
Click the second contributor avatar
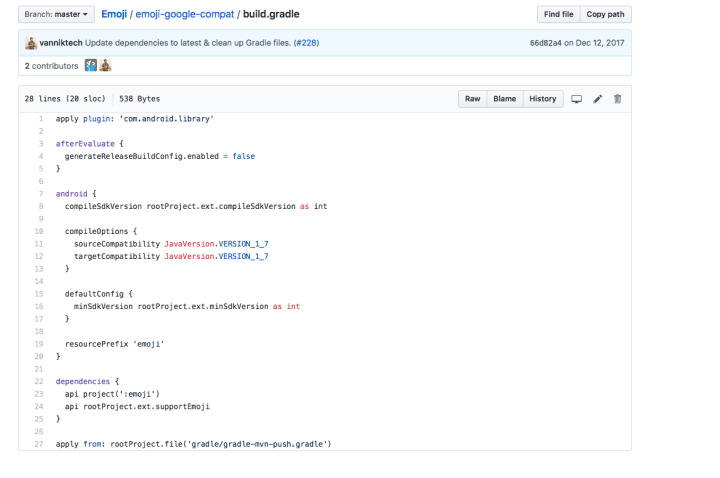tap(104, 66)
